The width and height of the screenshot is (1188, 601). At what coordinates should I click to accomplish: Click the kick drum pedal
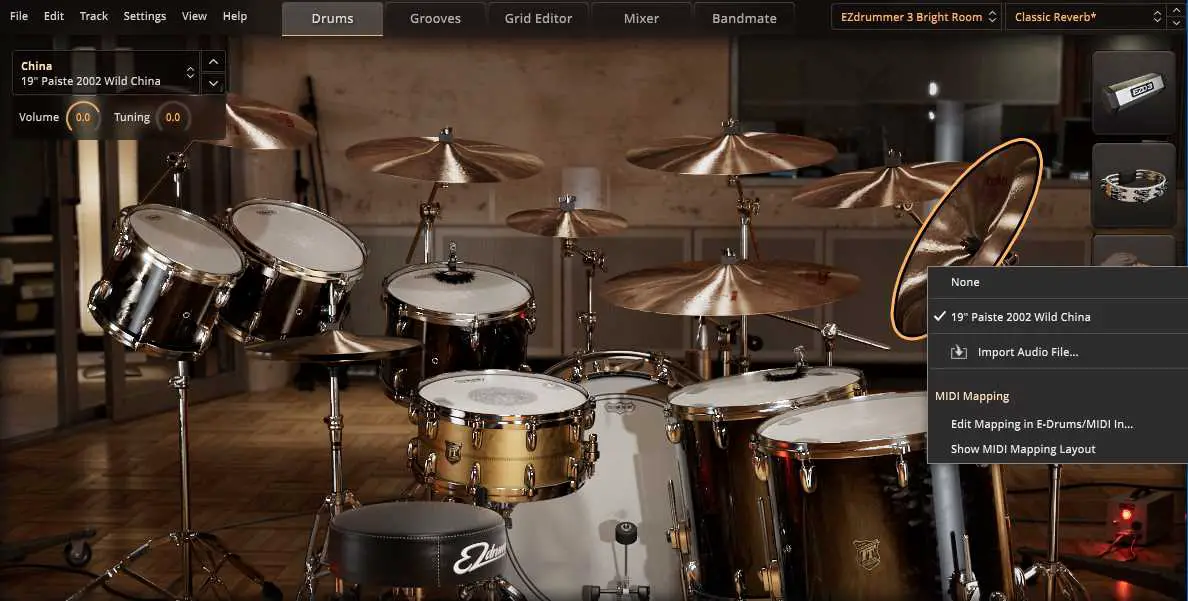[x=627, y=535]
